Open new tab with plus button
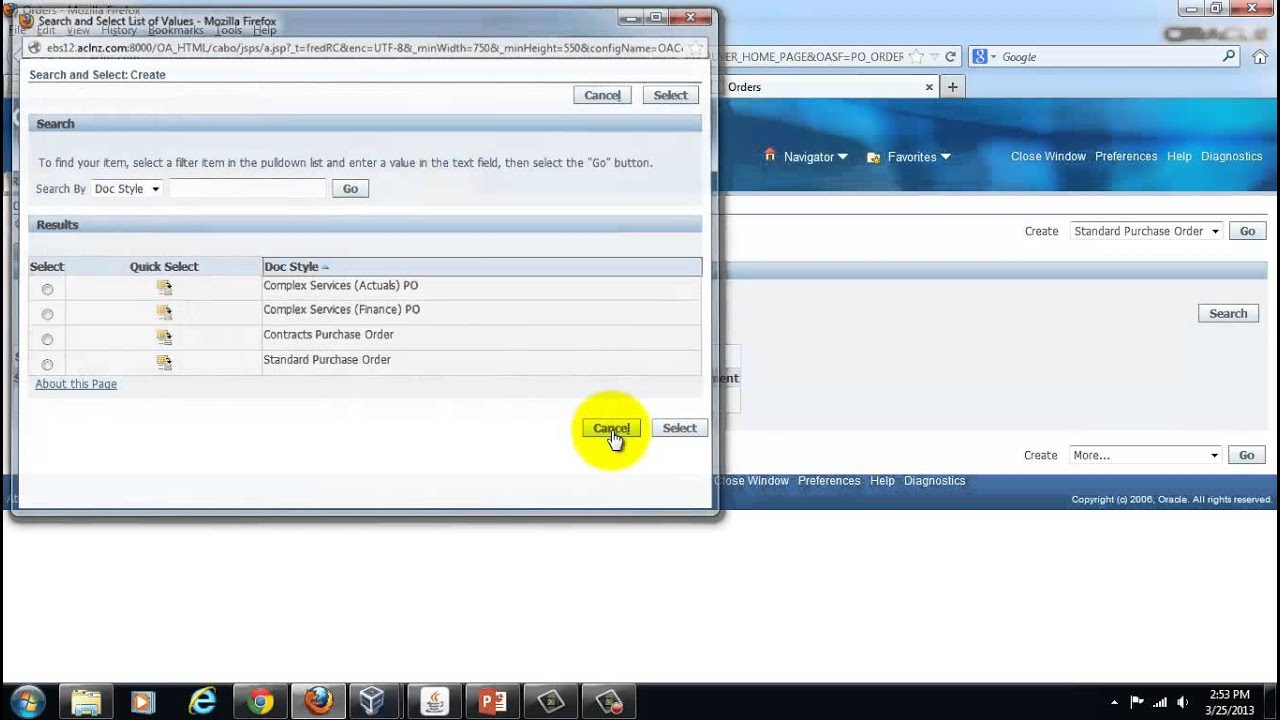This screenshot has height=720, width=1280. [x=952, y=87]
